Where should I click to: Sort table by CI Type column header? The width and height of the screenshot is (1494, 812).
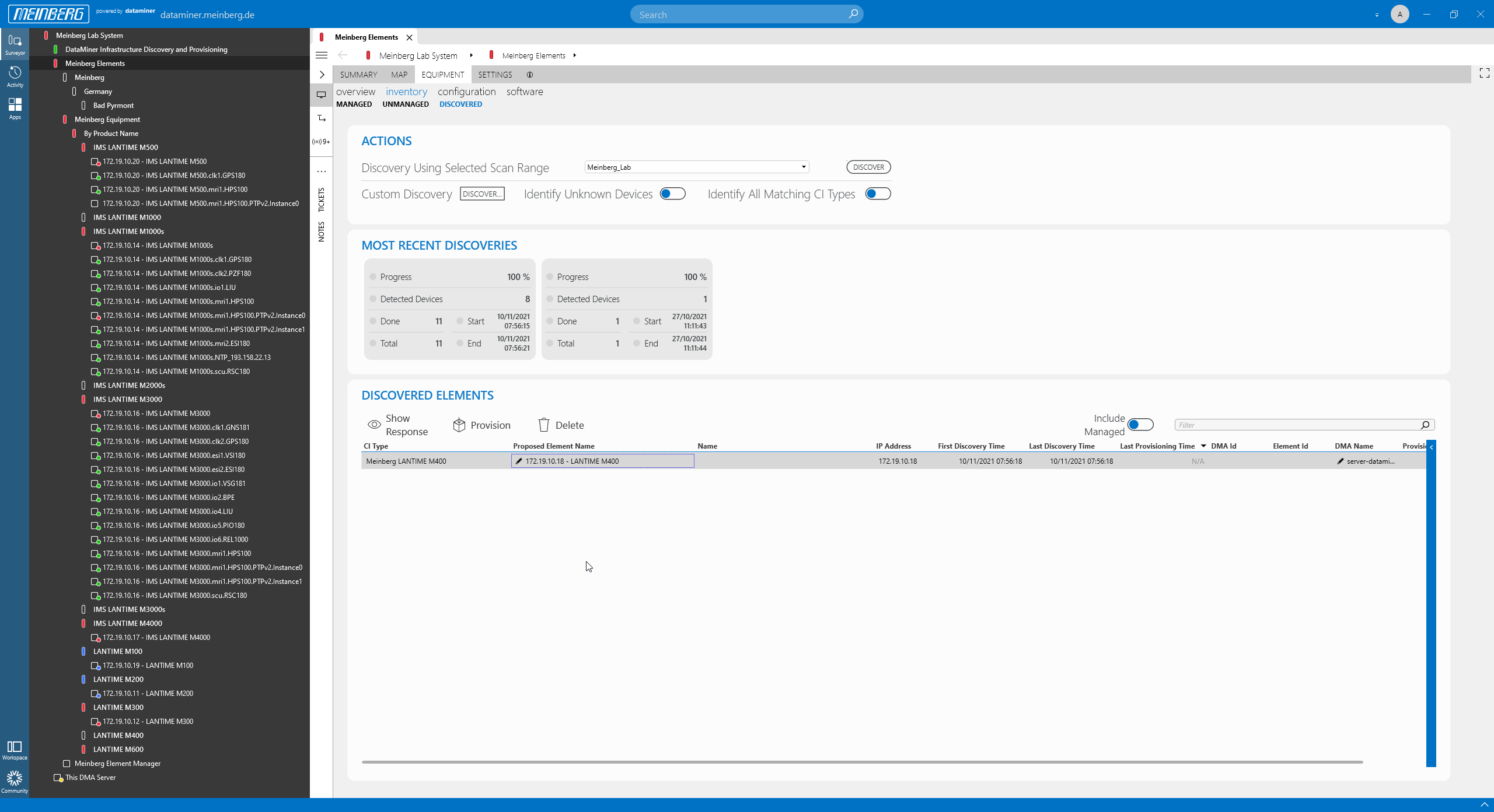[376, 446]
